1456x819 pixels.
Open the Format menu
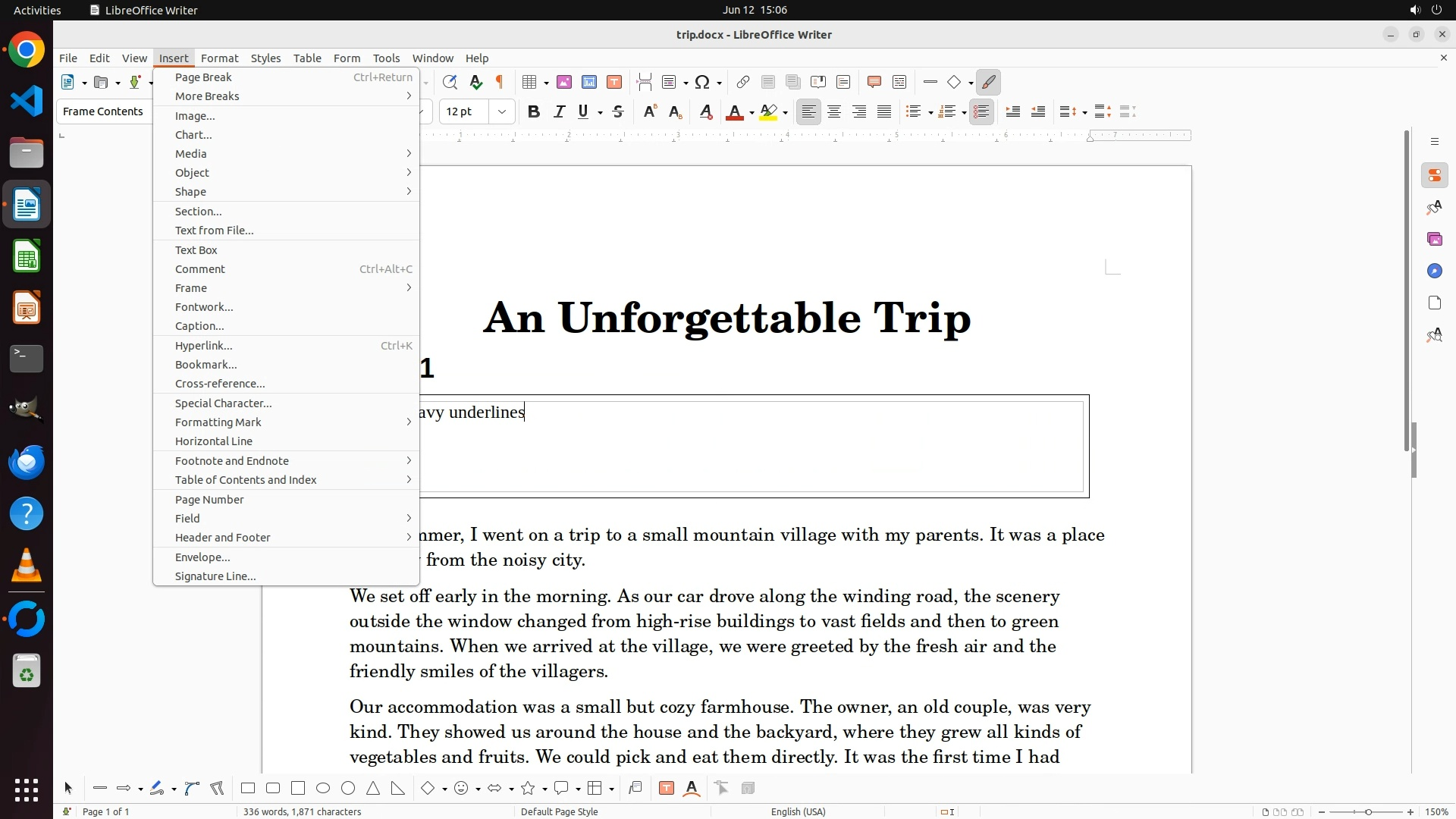coord(219,58)
